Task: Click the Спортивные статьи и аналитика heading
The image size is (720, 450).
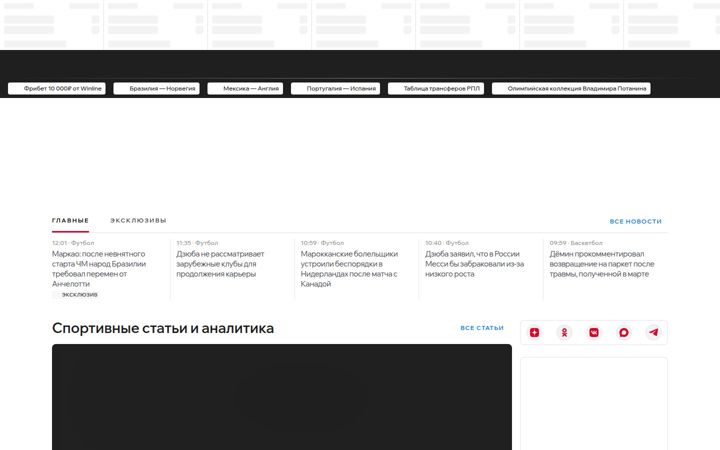Action: 163,328
